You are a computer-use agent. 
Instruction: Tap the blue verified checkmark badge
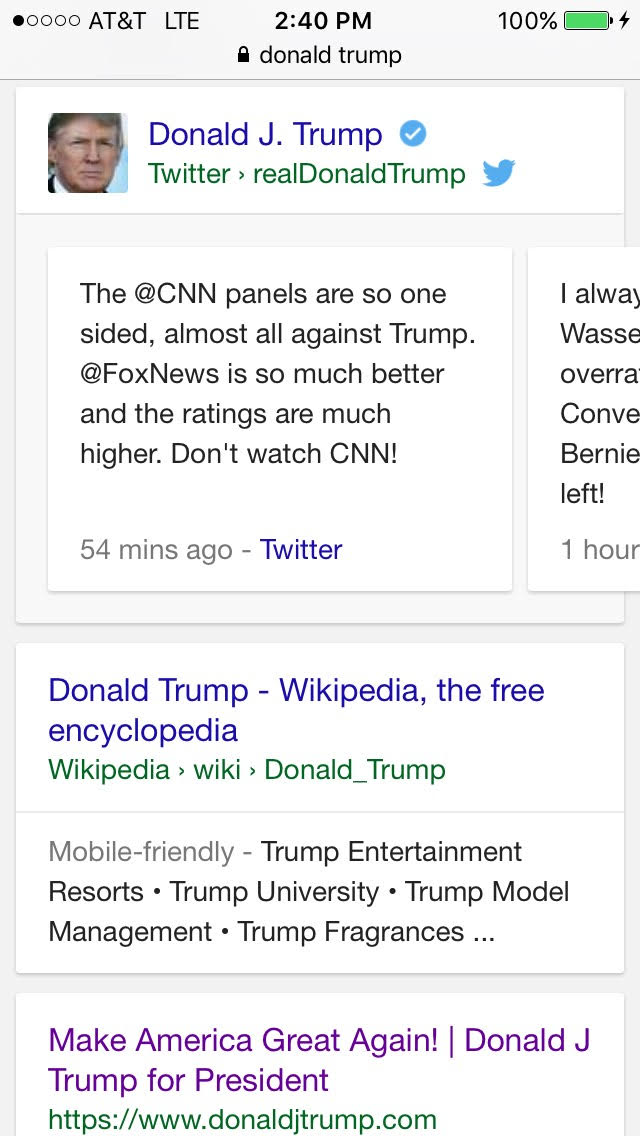coord(412,133)
